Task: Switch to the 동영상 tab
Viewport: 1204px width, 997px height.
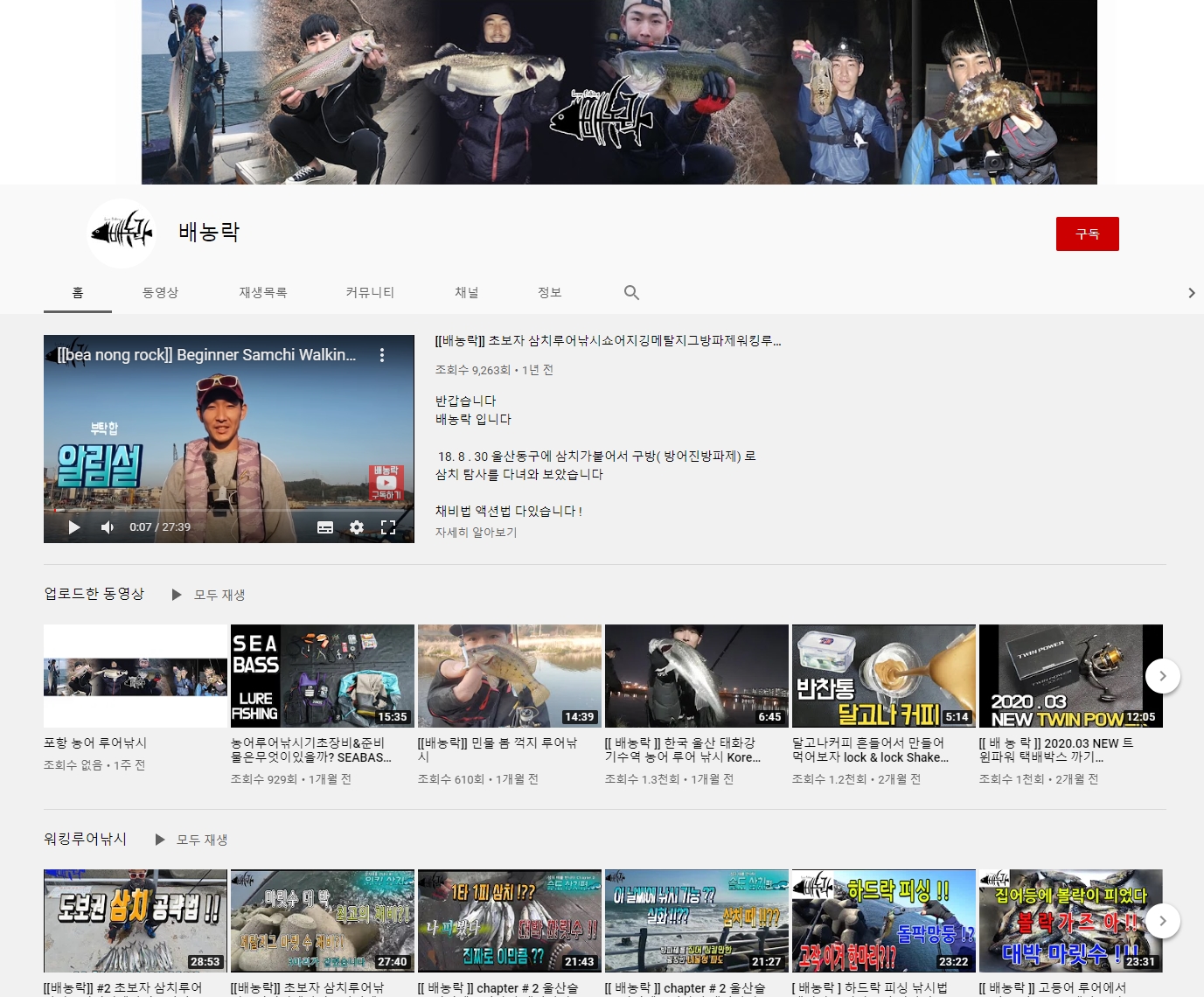Action: (160, 293)
